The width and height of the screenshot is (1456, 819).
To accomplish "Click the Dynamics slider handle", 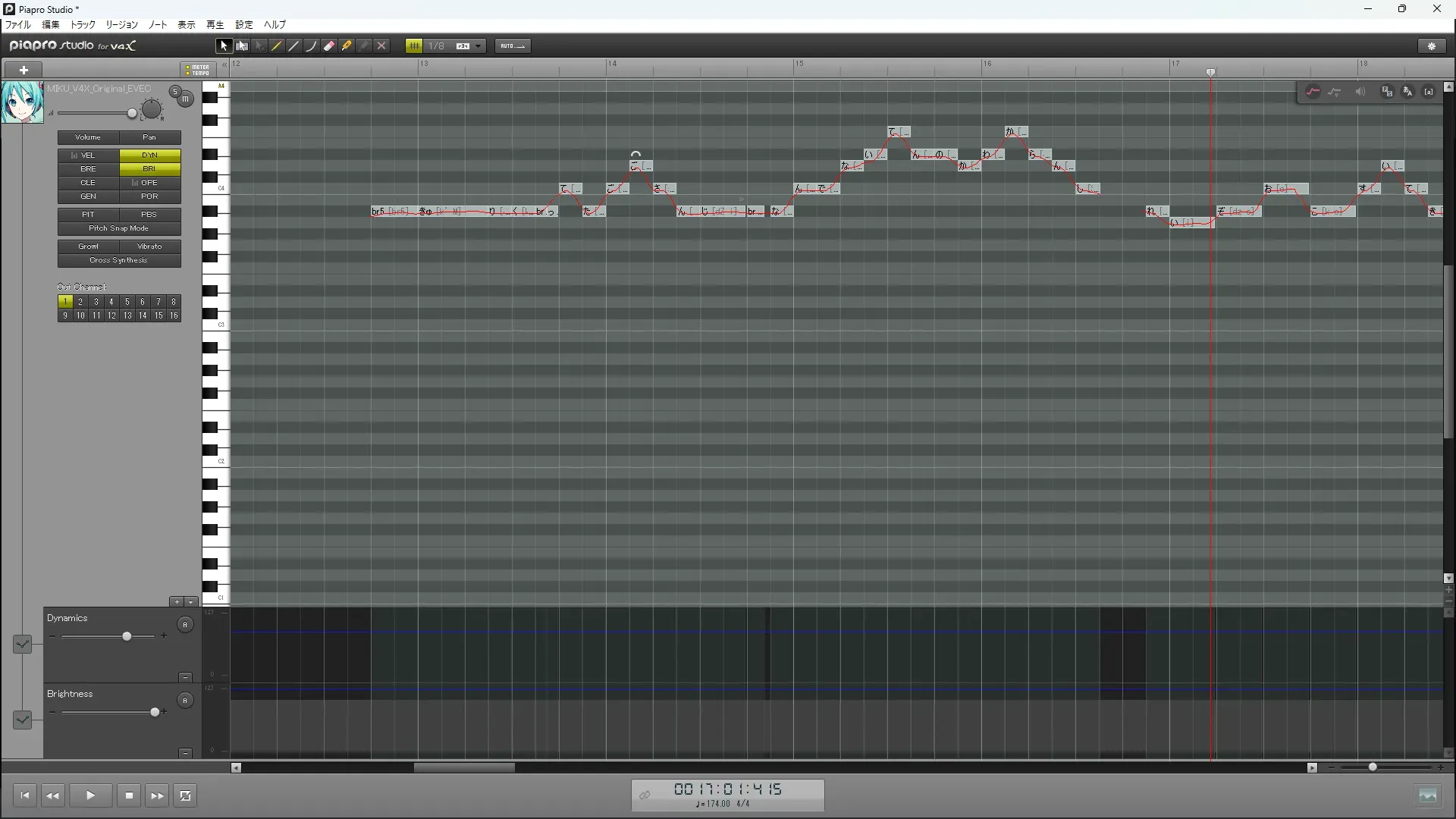I will point(127,636).
